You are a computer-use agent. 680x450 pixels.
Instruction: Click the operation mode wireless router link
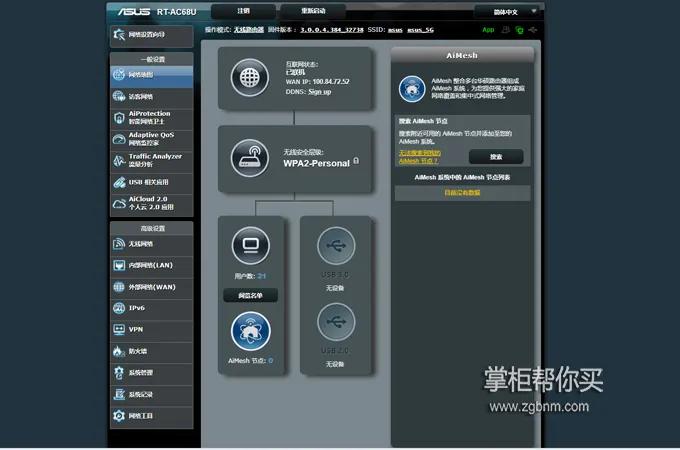point(249,29)
